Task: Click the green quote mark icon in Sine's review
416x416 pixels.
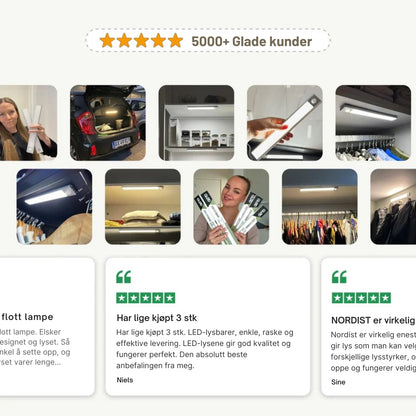Action: coord(339,277)
